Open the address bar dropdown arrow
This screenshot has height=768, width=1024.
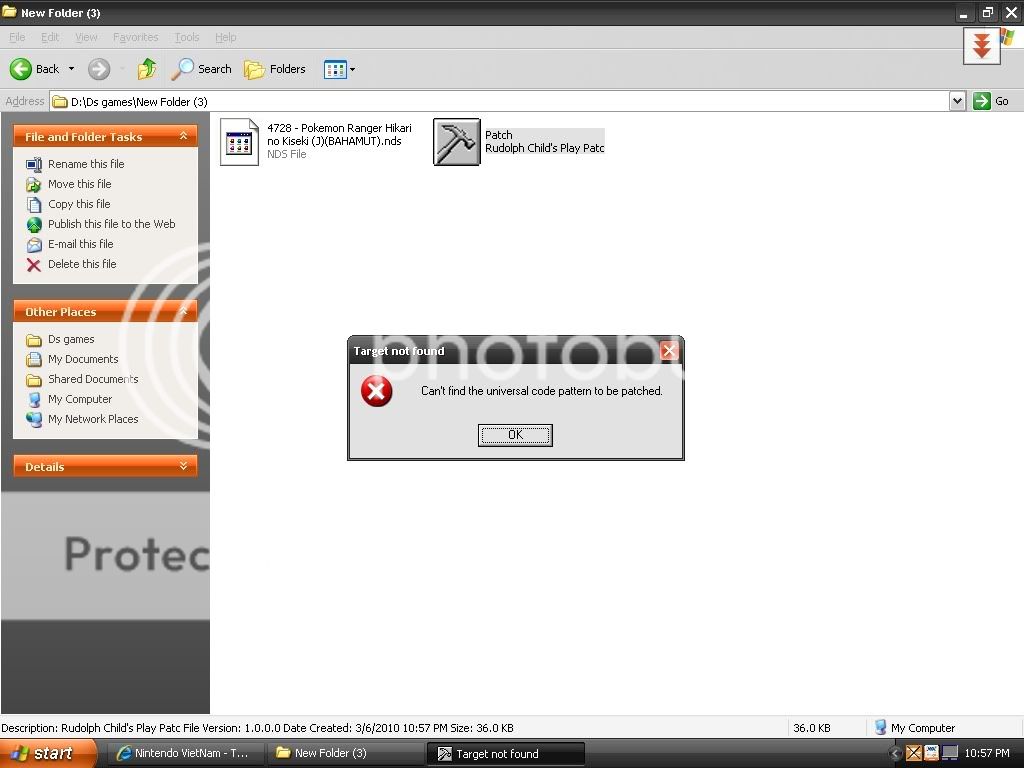pyautogui.click(x=957, y=101)
